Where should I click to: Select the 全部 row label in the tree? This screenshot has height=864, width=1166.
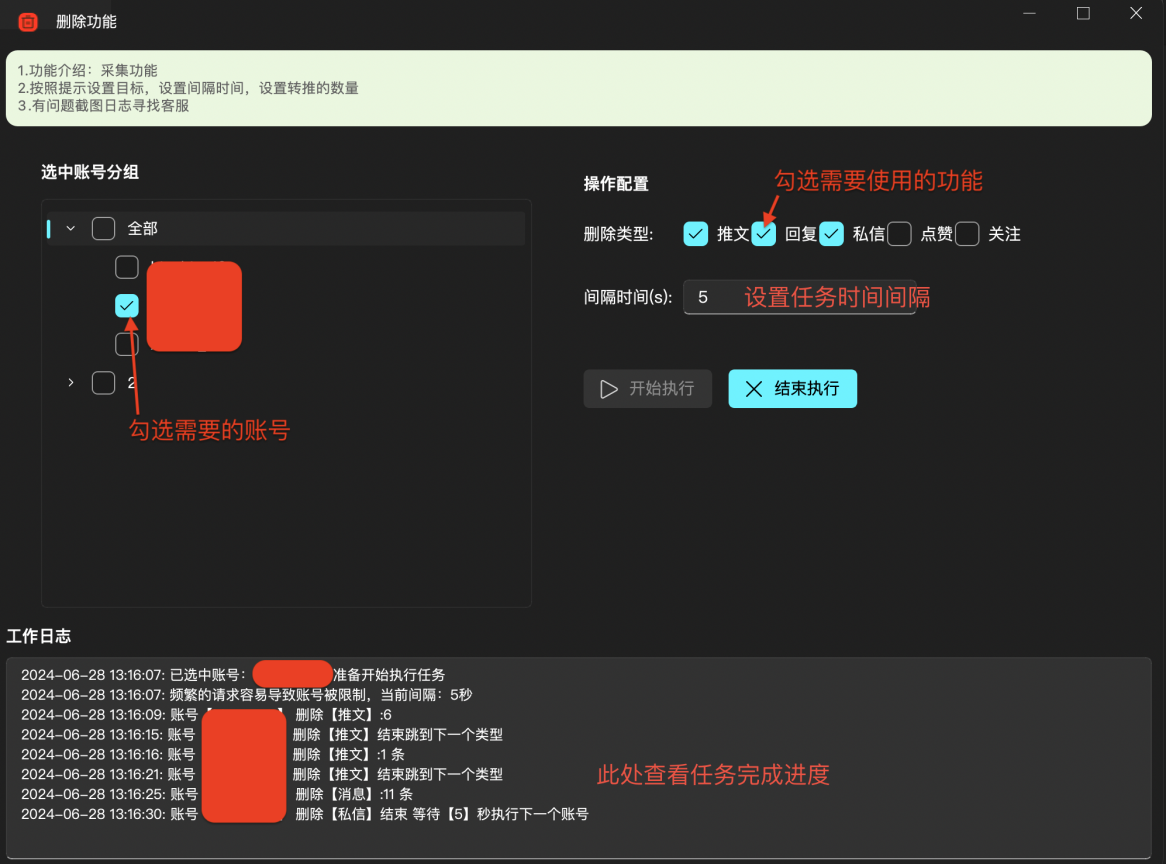pos(143,229)
